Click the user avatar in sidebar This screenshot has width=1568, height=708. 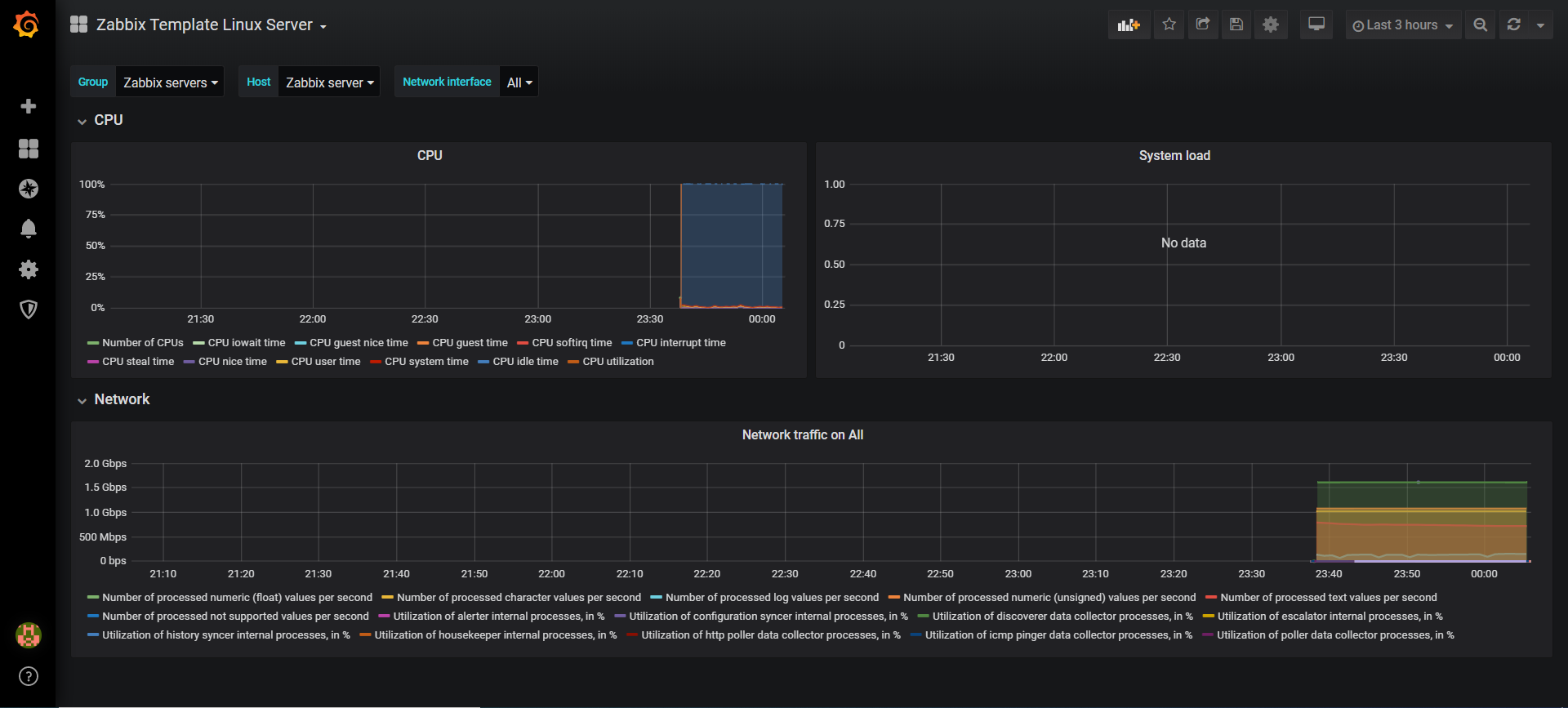point(29,635)
